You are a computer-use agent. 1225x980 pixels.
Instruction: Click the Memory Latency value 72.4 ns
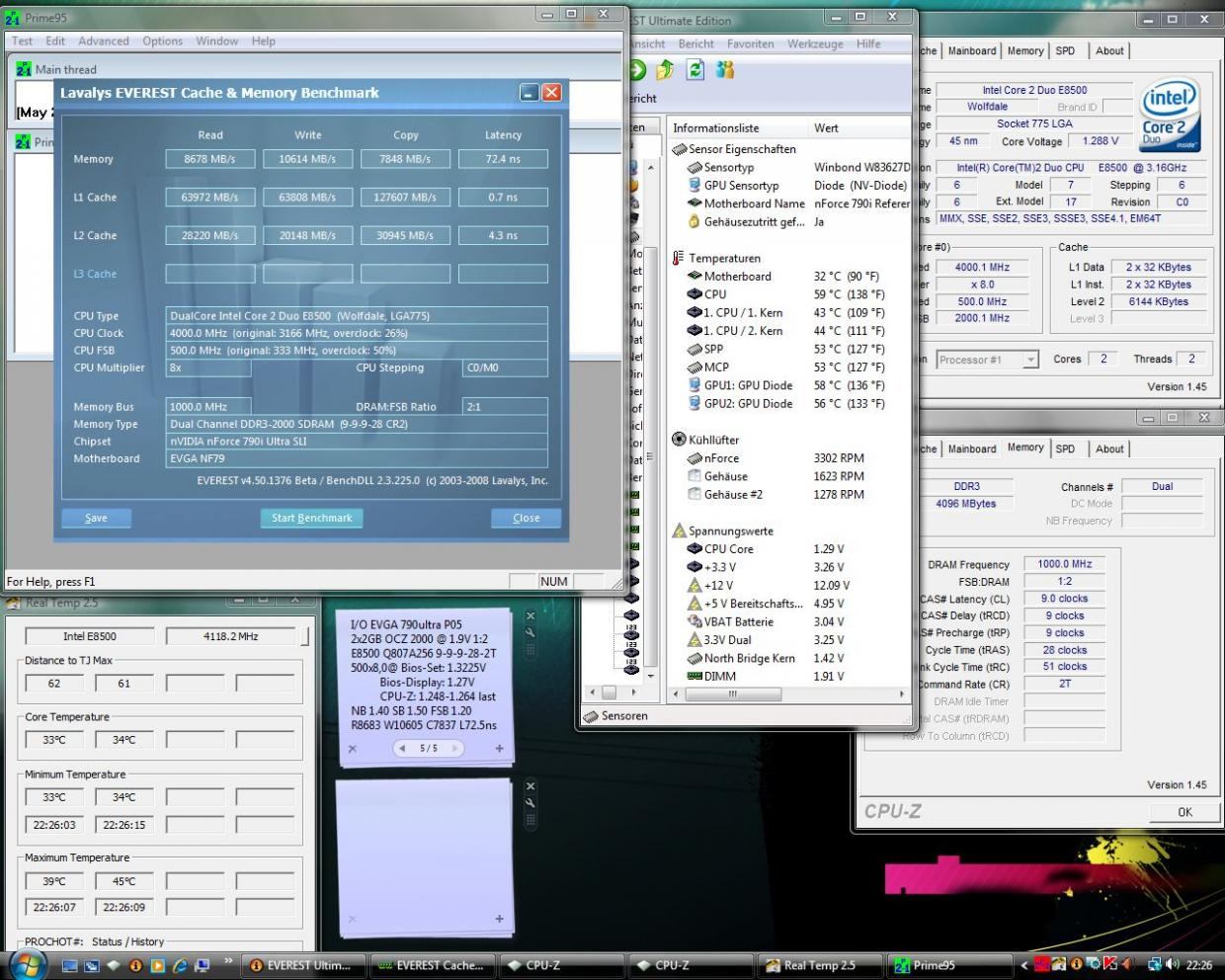point(503,159)
